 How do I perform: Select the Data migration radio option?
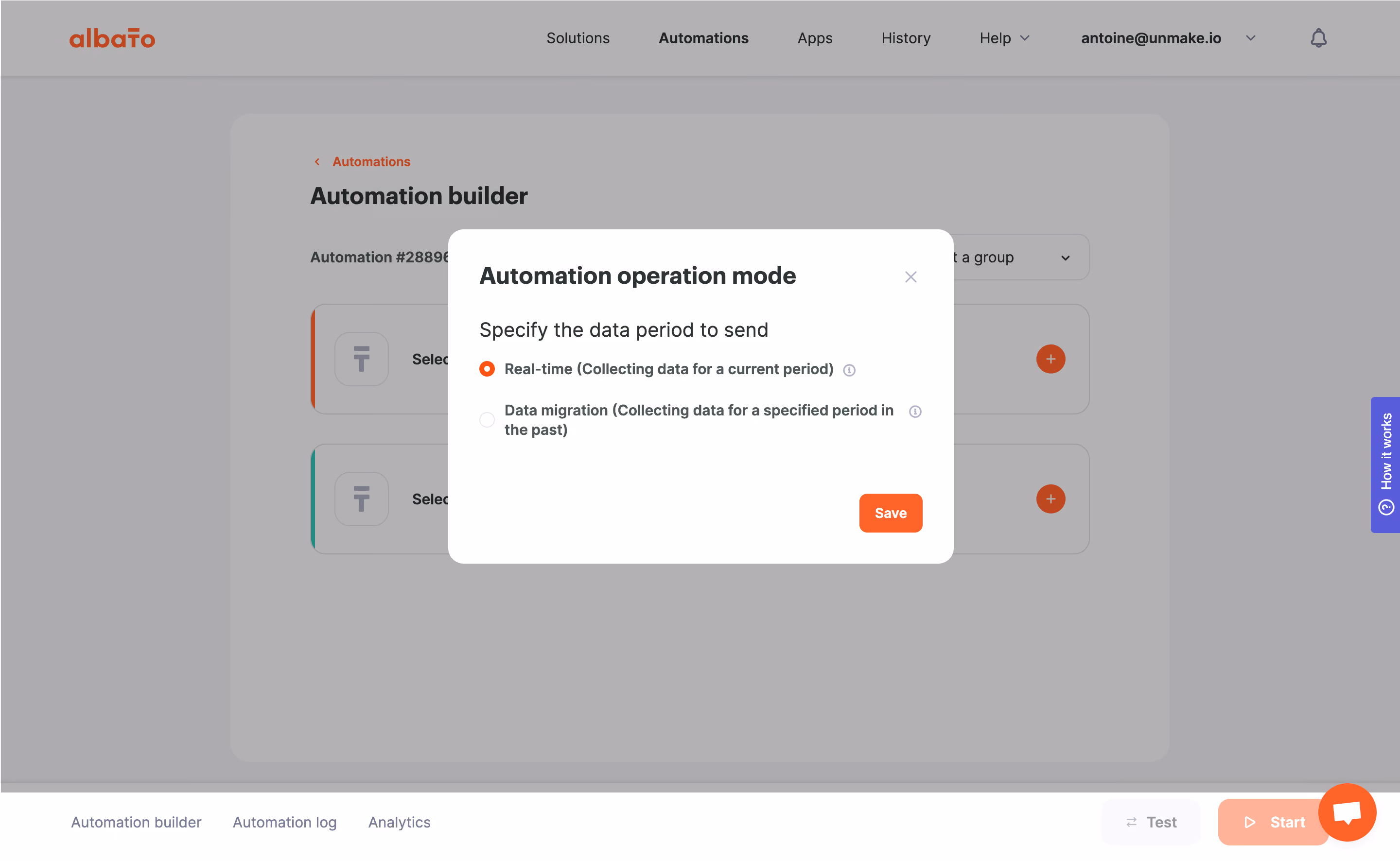[x=487, y=420]
